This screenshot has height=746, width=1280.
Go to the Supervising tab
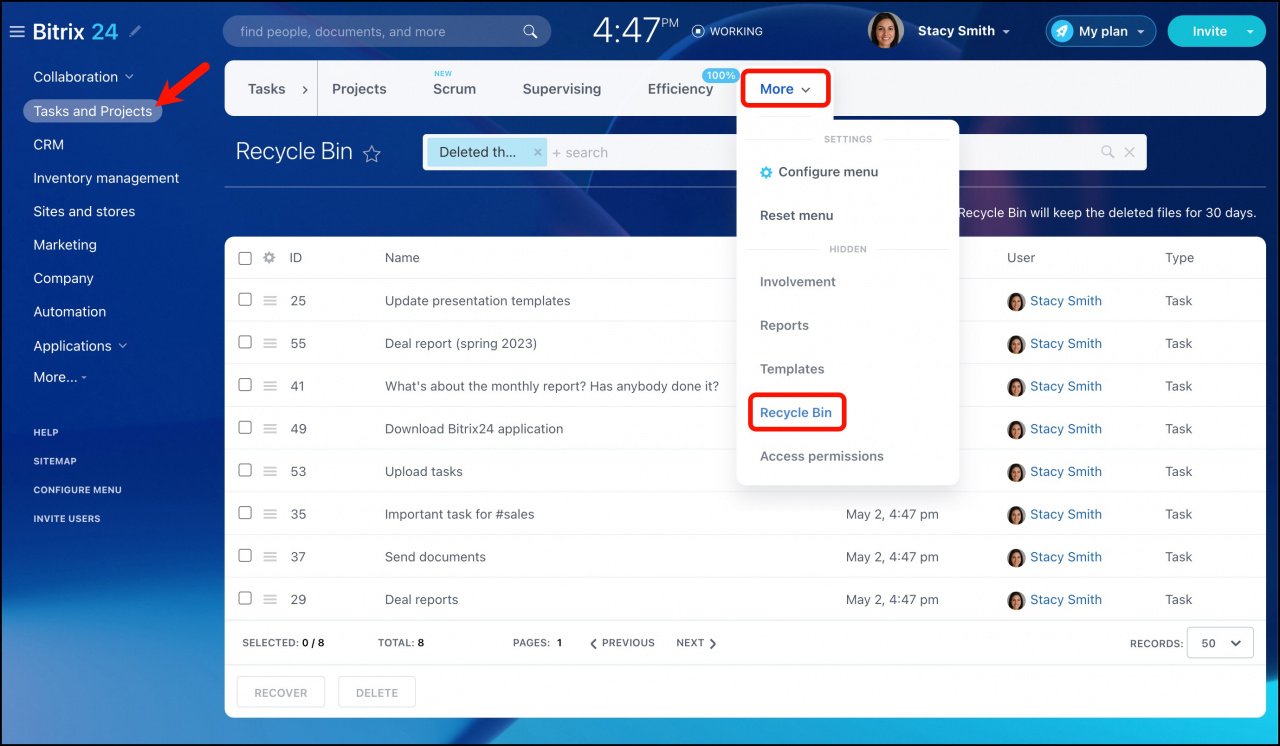point(562,89)
